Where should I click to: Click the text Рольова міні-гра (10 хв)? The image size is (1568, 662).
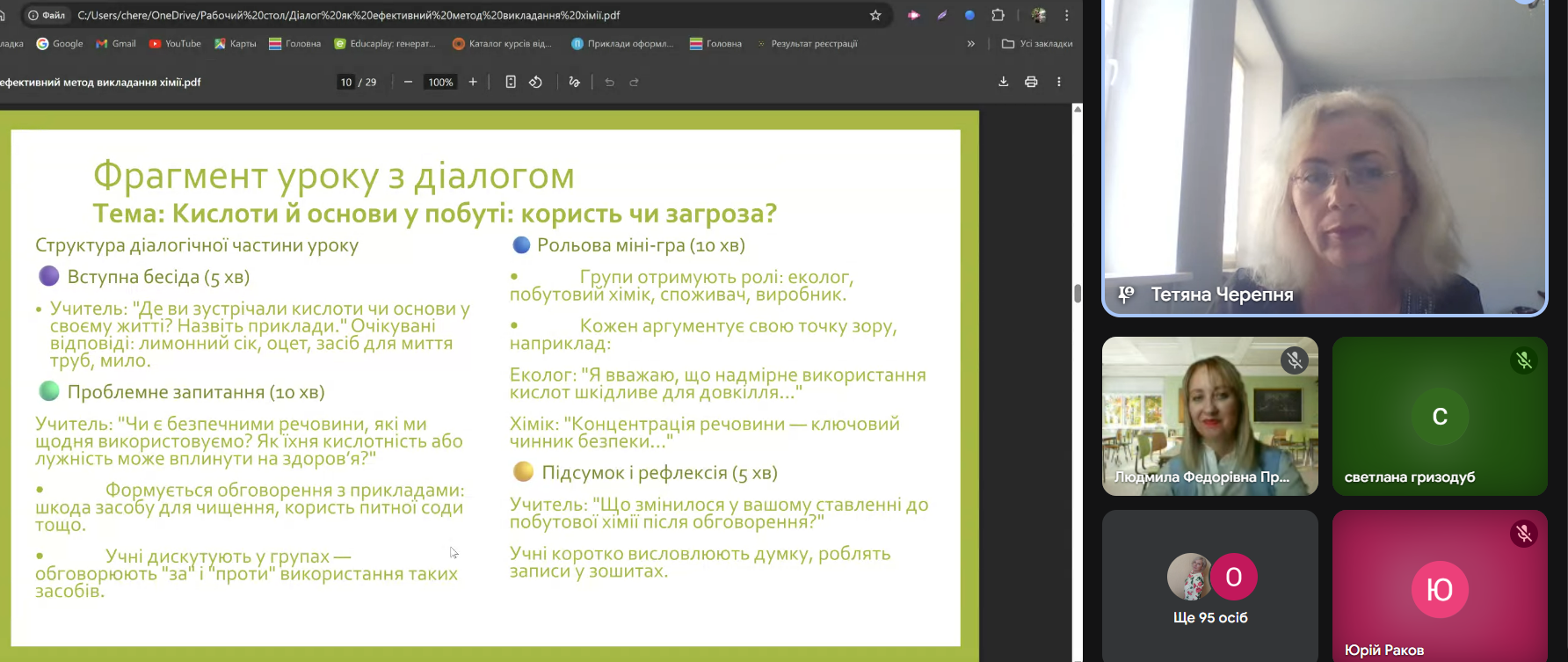pos(641,245)
